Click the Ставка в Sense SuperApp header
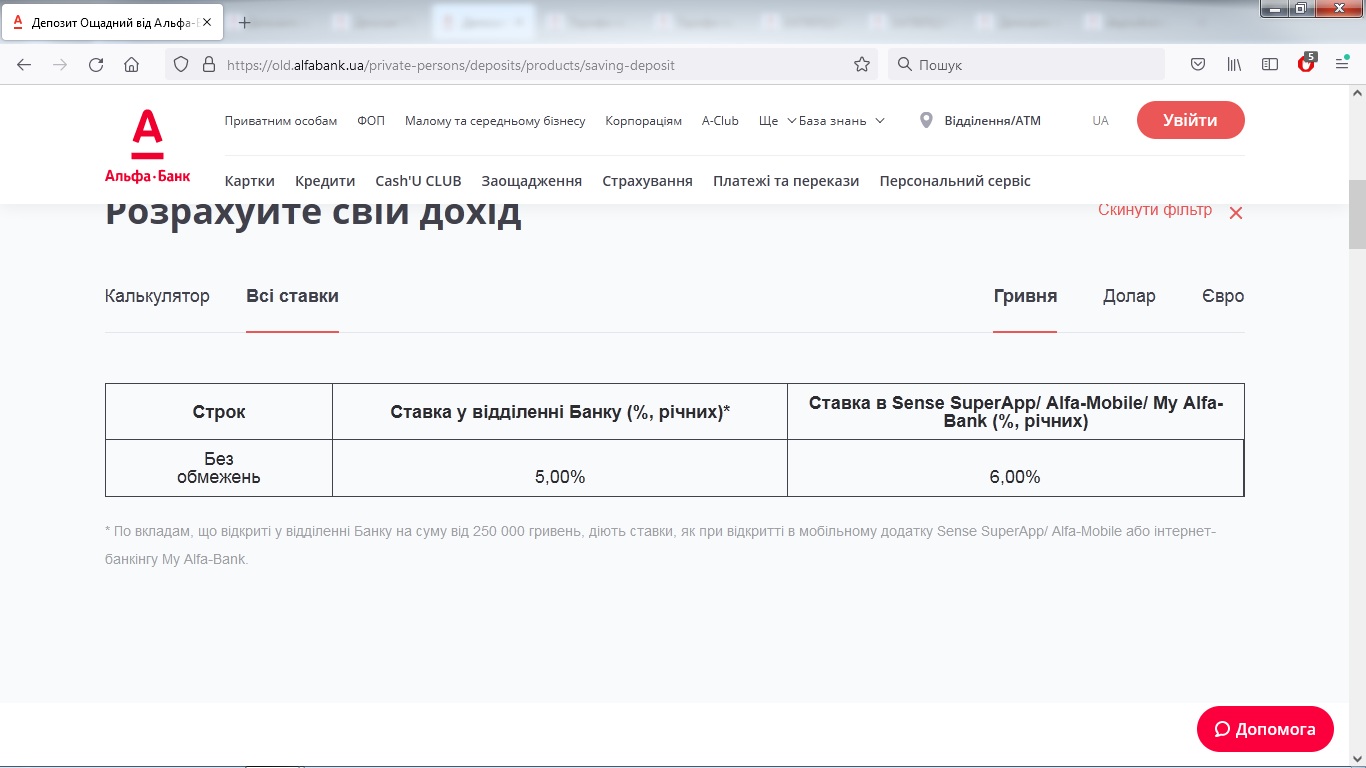The height and width of the screenshot is (768, 1366). [x=1015, y=412]
